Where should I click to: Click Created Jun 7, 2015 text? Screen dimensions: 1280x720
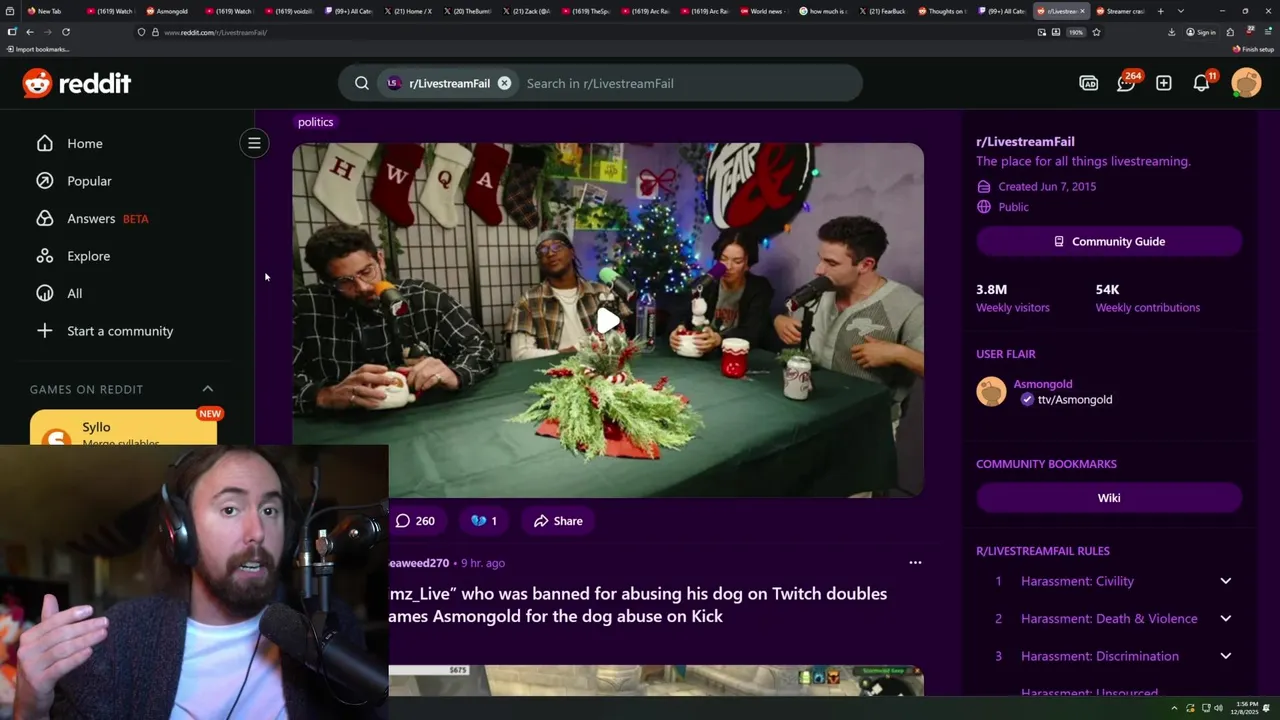(1047, 186)
